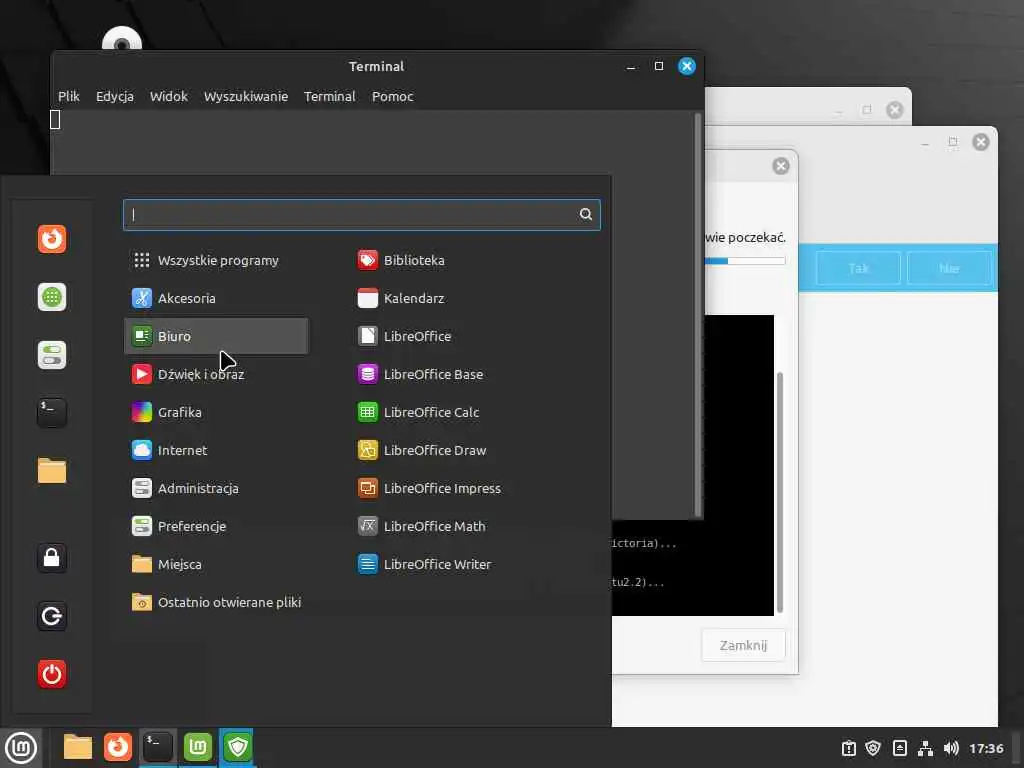Select the Biuro category
Viewport: 1024px width, 768px height.
216,336
